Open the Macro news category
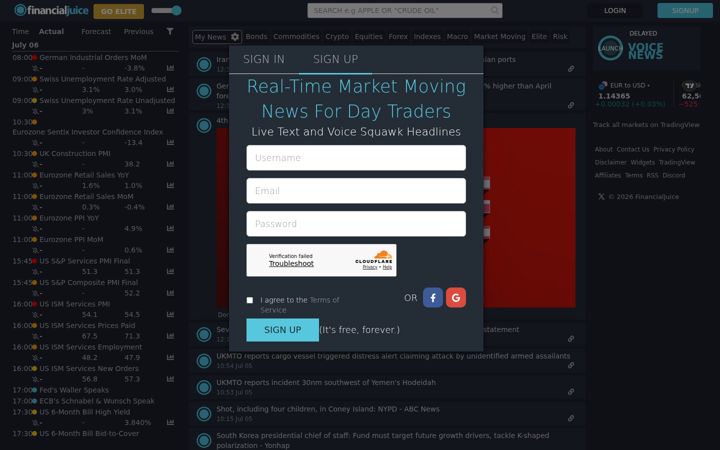Screen dimensions: 720x450 (x=457, y=37)
